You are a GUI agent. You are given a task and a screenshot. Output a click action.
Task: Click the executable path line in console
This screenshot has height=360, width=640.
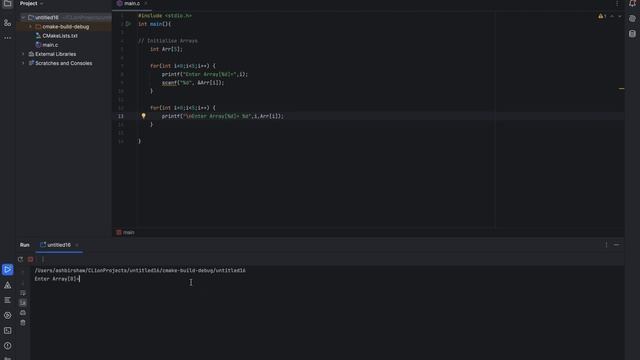[x=140, y=270]
